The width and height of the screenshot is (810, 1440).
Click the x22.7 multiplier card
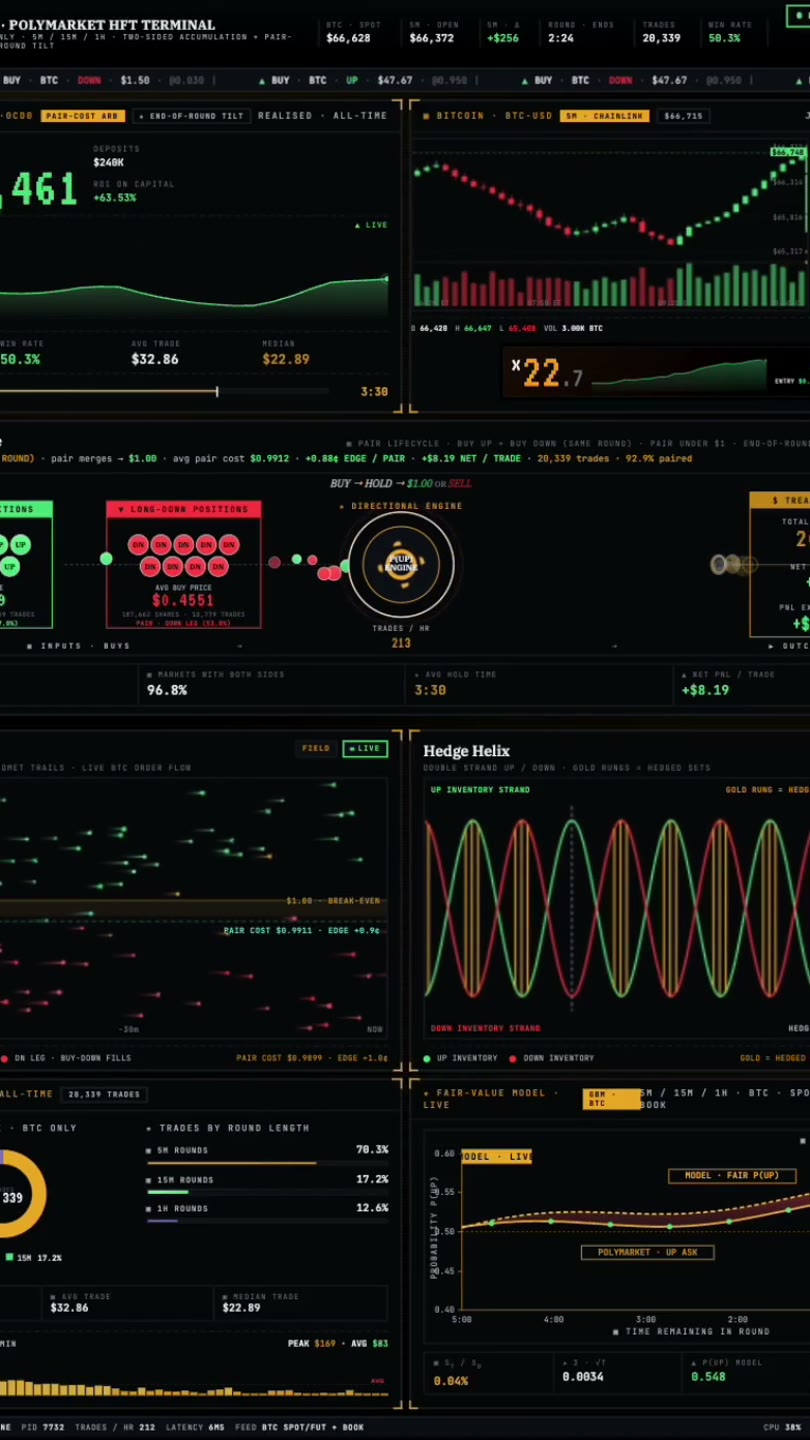(x=655, y=372)
